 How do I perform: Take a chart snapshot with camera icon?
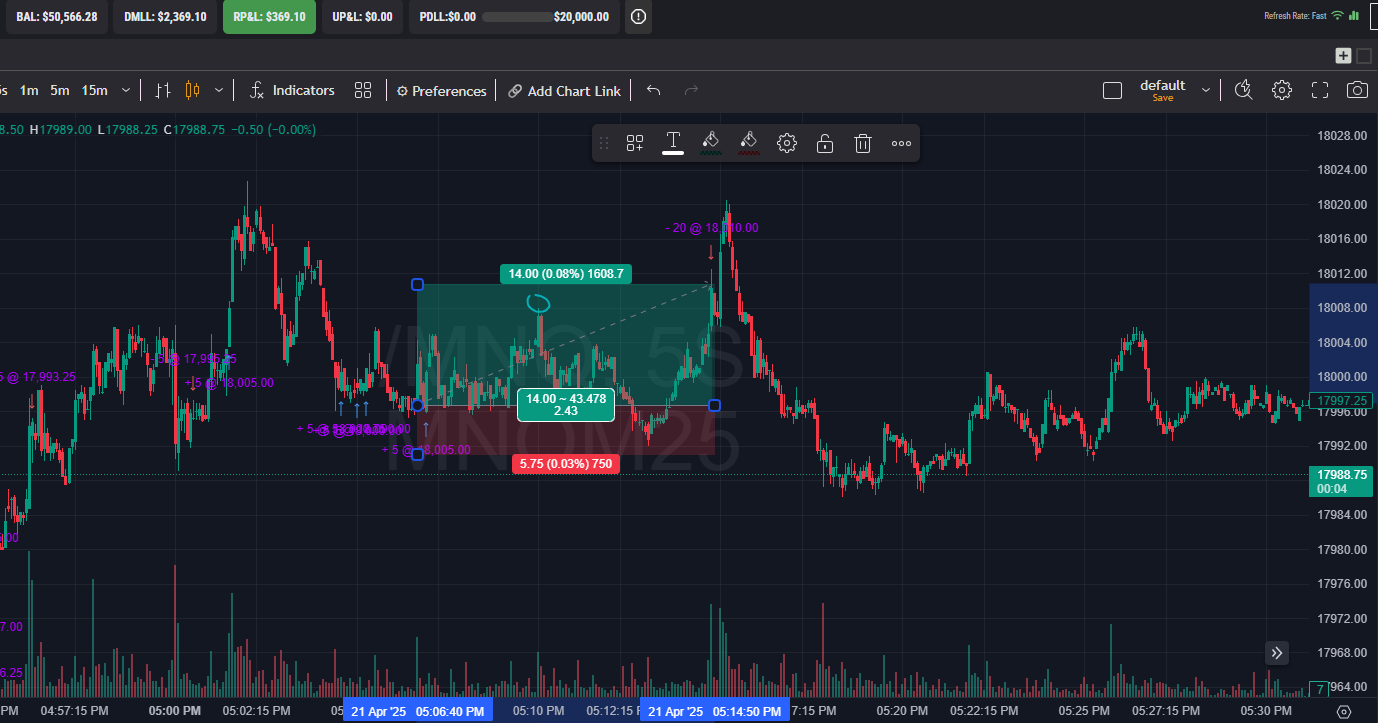(x=1356, y=90)
